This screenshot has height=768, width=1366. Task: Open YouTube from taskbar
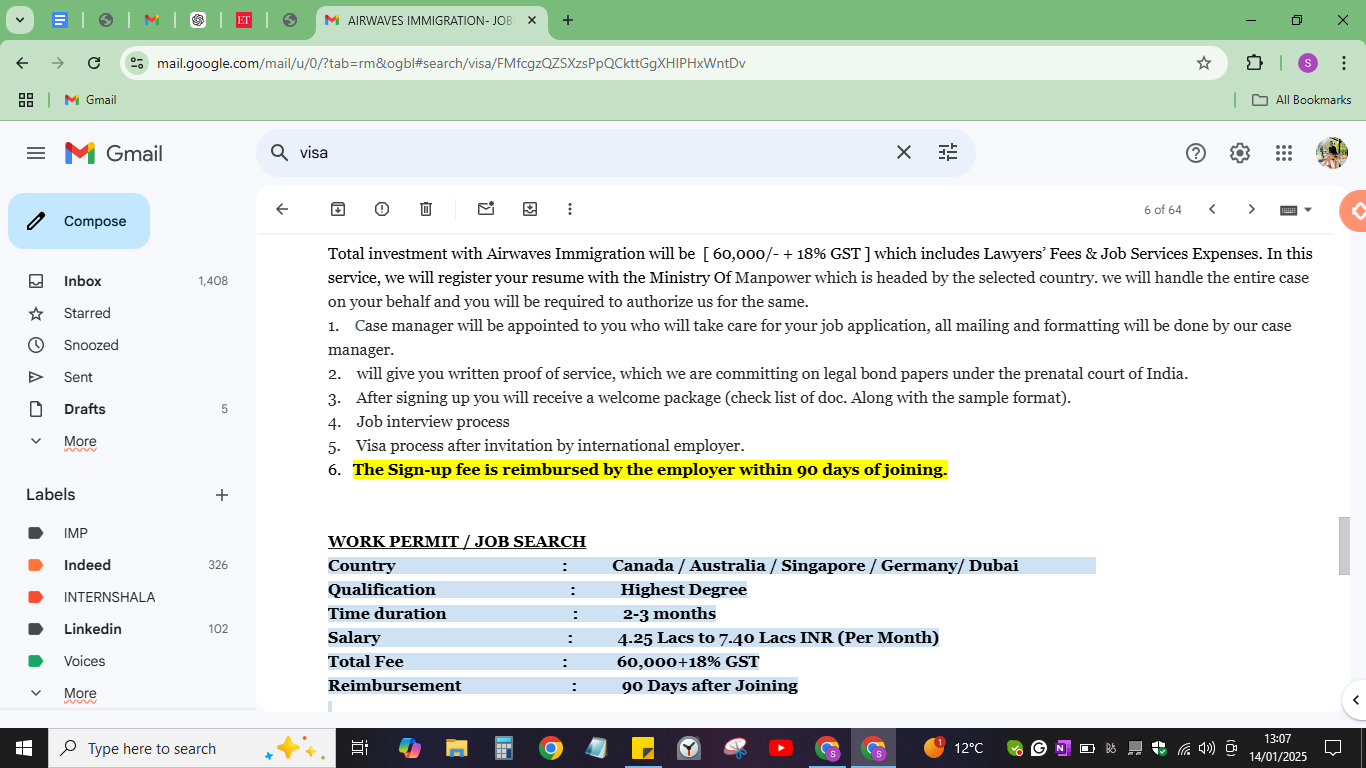pos(781,748)
